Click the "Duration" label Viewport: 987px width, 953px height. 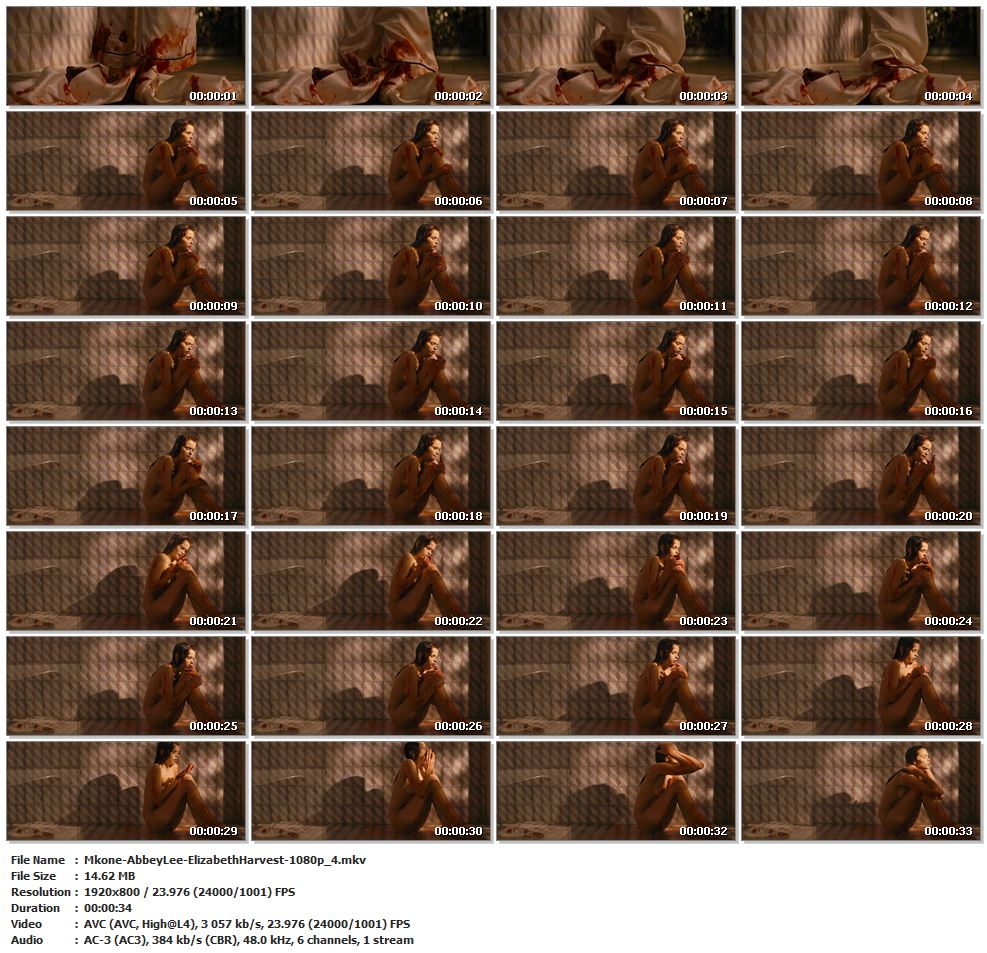(x=35, y=908)
